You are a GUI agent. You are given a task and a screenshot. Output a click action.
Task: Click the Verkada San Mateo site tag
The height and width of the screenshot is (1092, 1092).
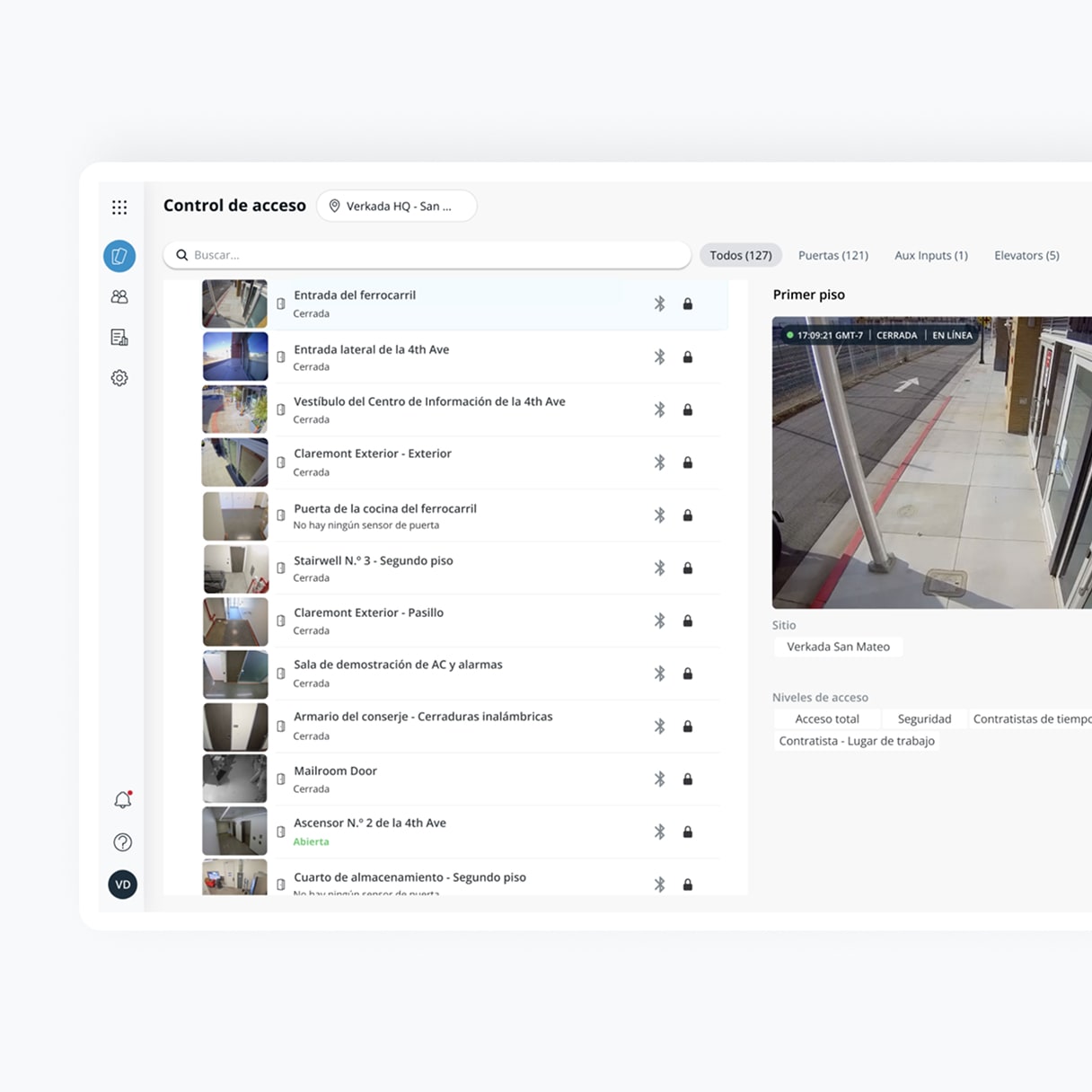pyautogui.click(x=838, y=647)
